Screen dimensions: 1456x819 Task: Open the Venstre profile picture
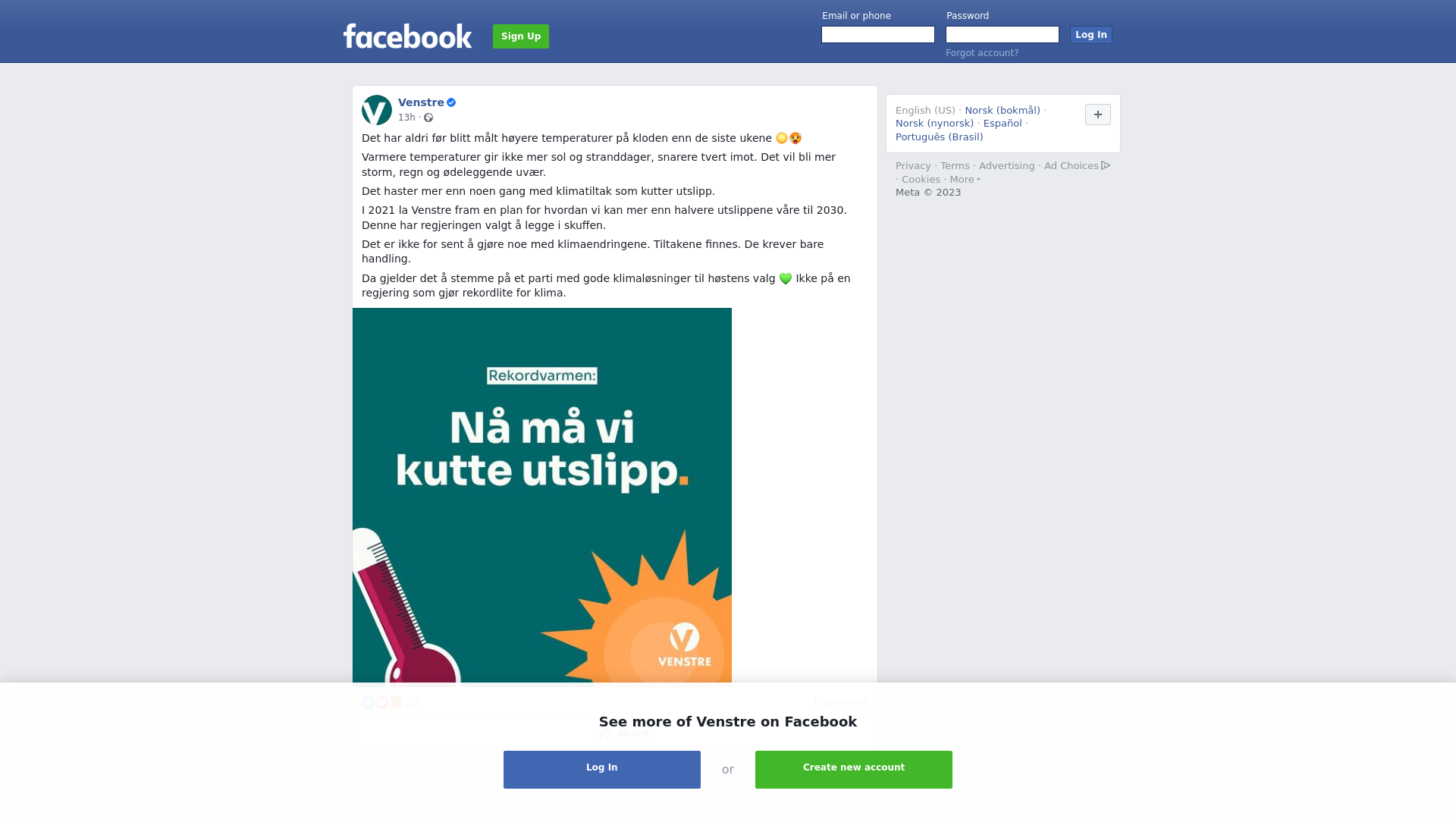point(377,110)
